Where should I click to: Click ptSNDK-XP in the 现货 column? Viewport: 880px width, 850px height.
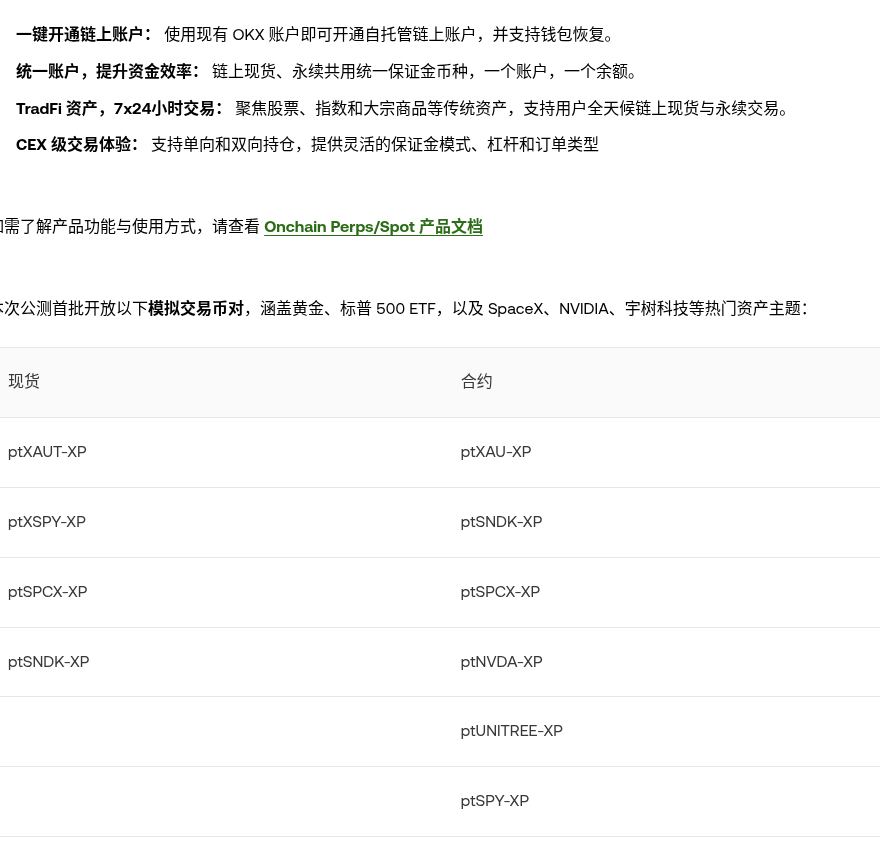pos(48,662)
